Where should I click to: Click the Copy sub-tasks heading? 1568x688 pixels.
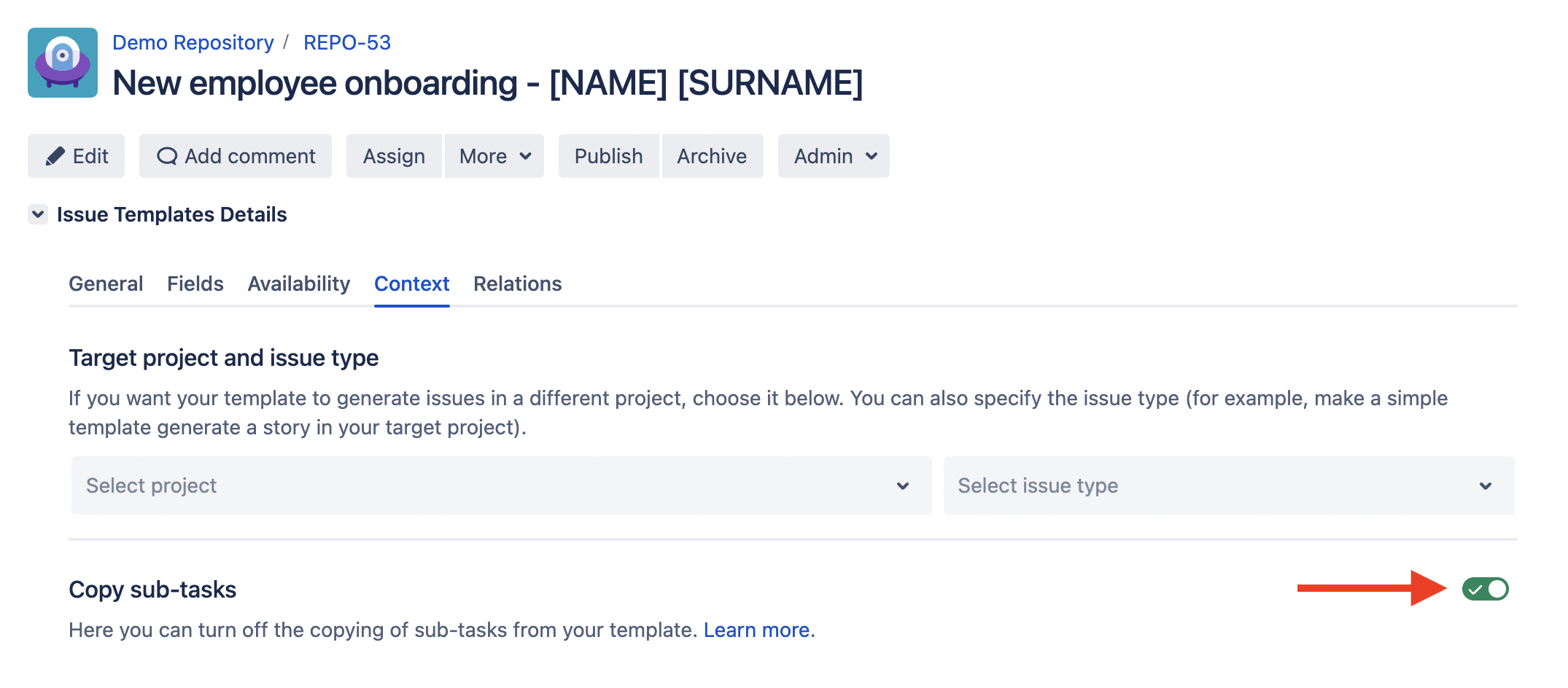pyautogui.click(x=152, y=590)
